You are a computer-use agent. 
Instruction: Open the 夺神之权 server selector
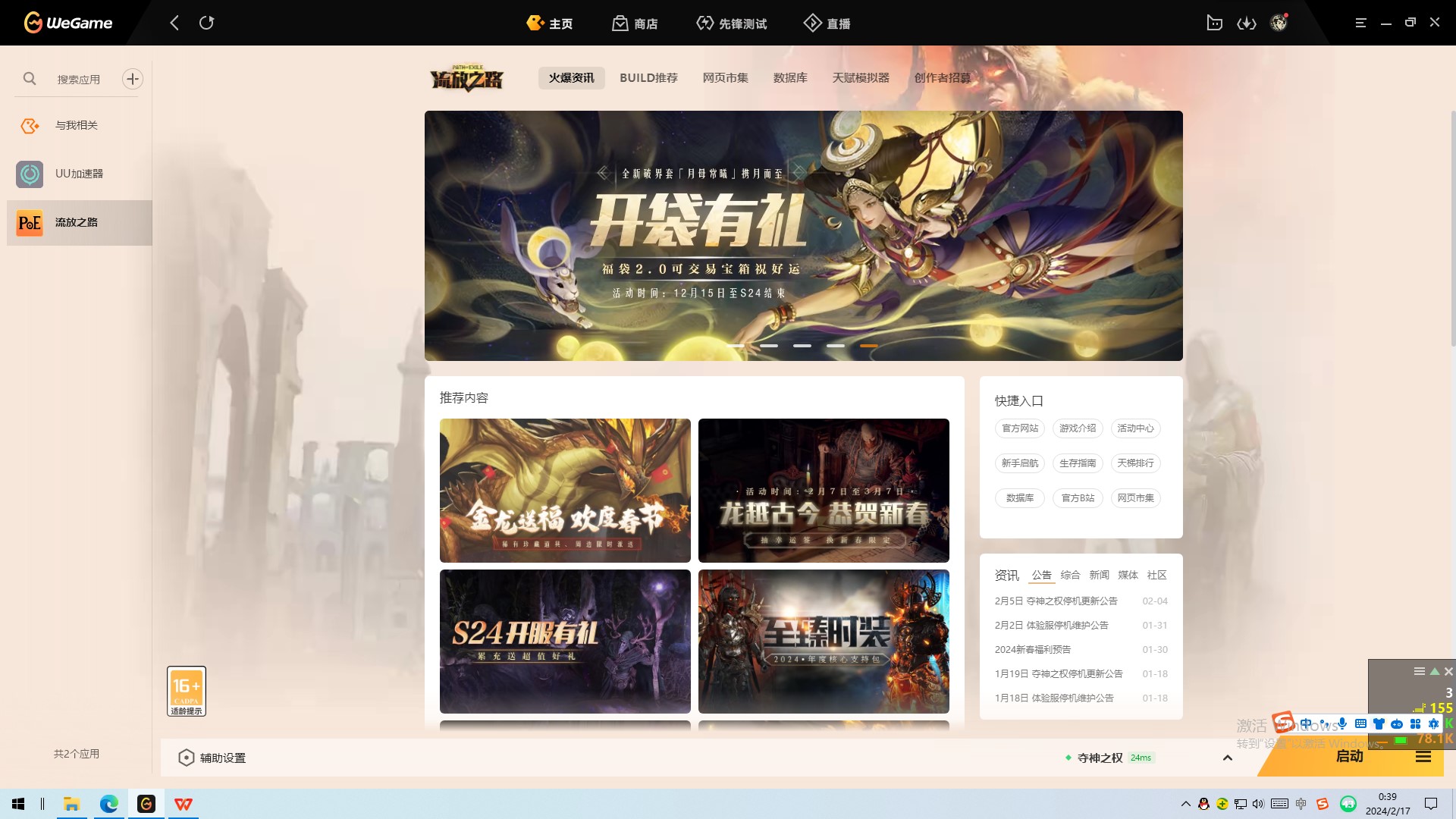[1109, 758]
